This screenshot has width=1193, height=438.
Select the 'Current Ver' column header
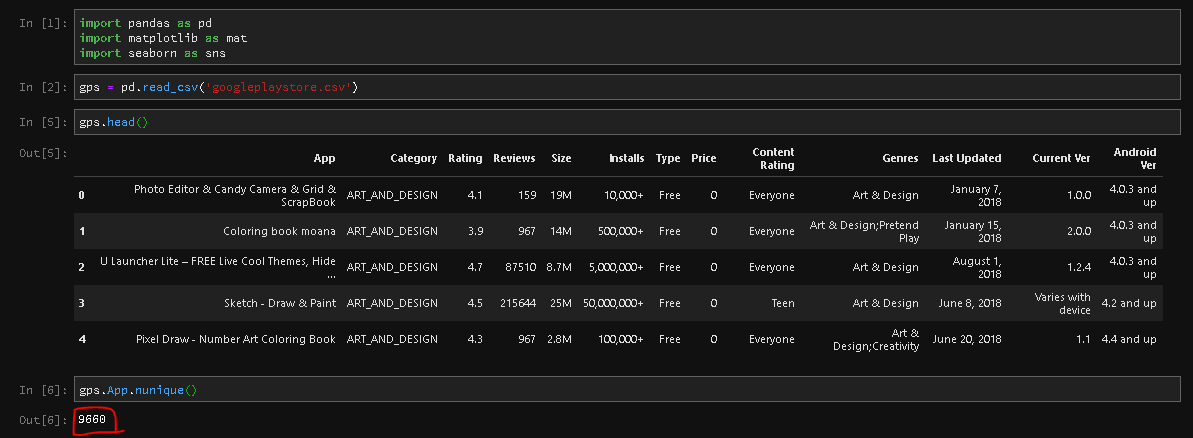[1061, 158]
